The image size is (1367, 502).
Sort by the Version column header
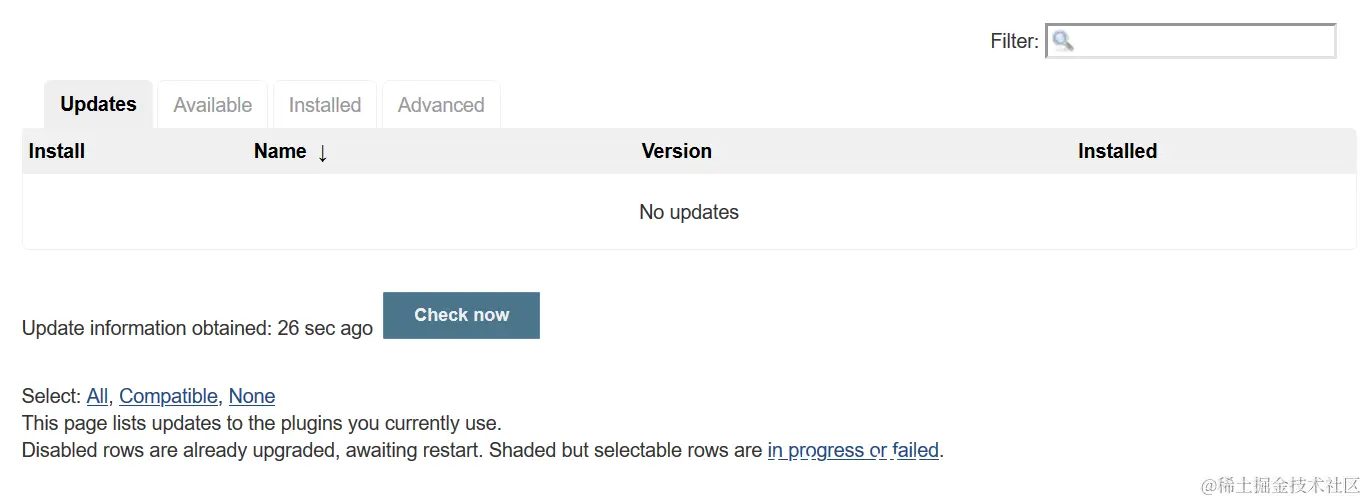coord(676,151)
